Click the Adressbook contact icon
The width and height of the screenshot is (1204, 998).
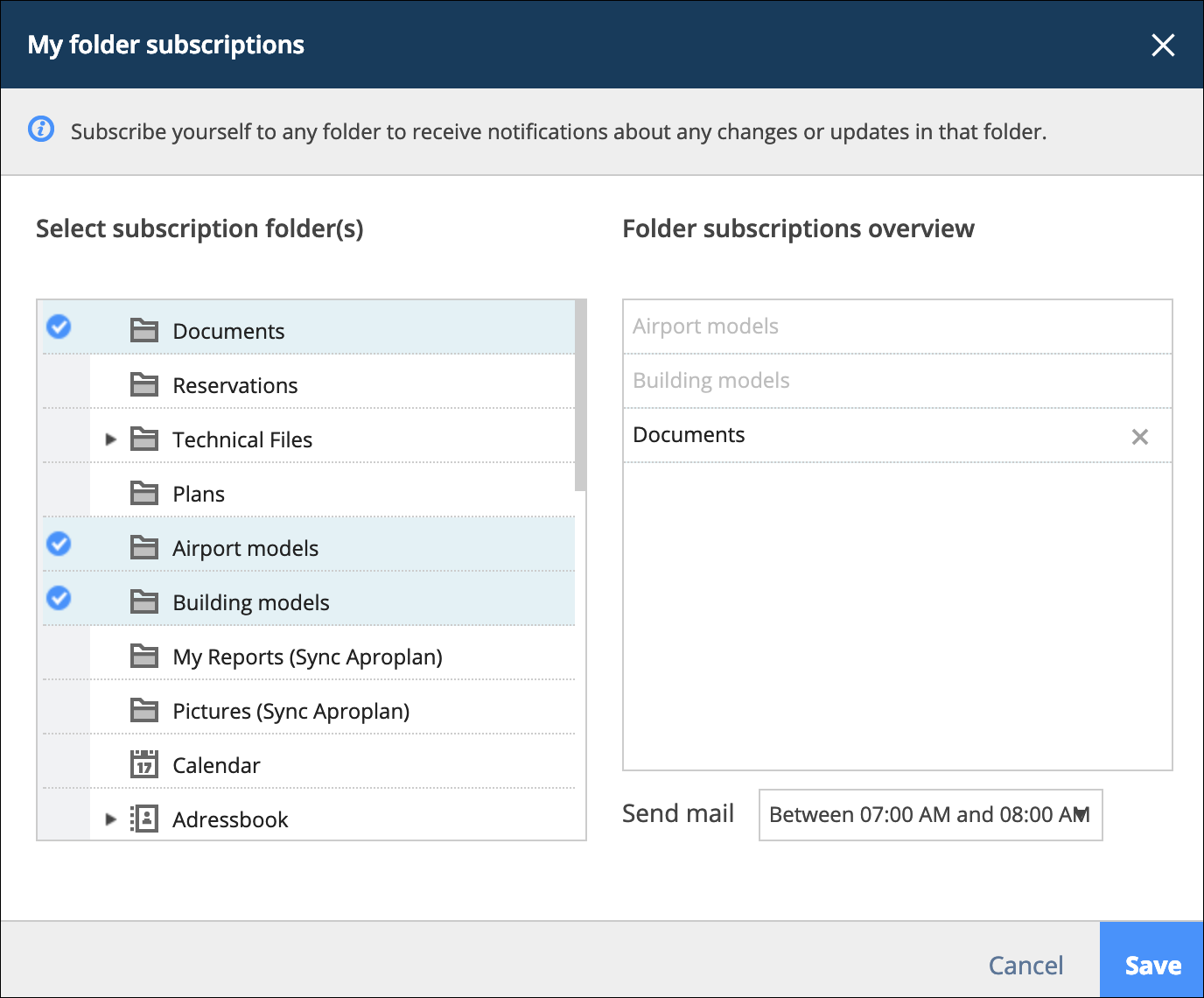[x=144, y=819]
